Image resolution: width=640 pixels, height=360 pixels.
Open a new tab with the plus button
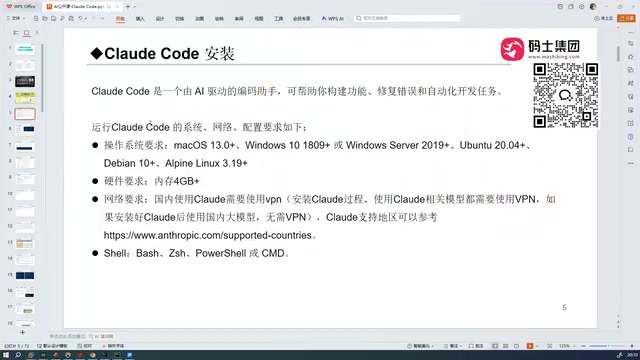128,7
